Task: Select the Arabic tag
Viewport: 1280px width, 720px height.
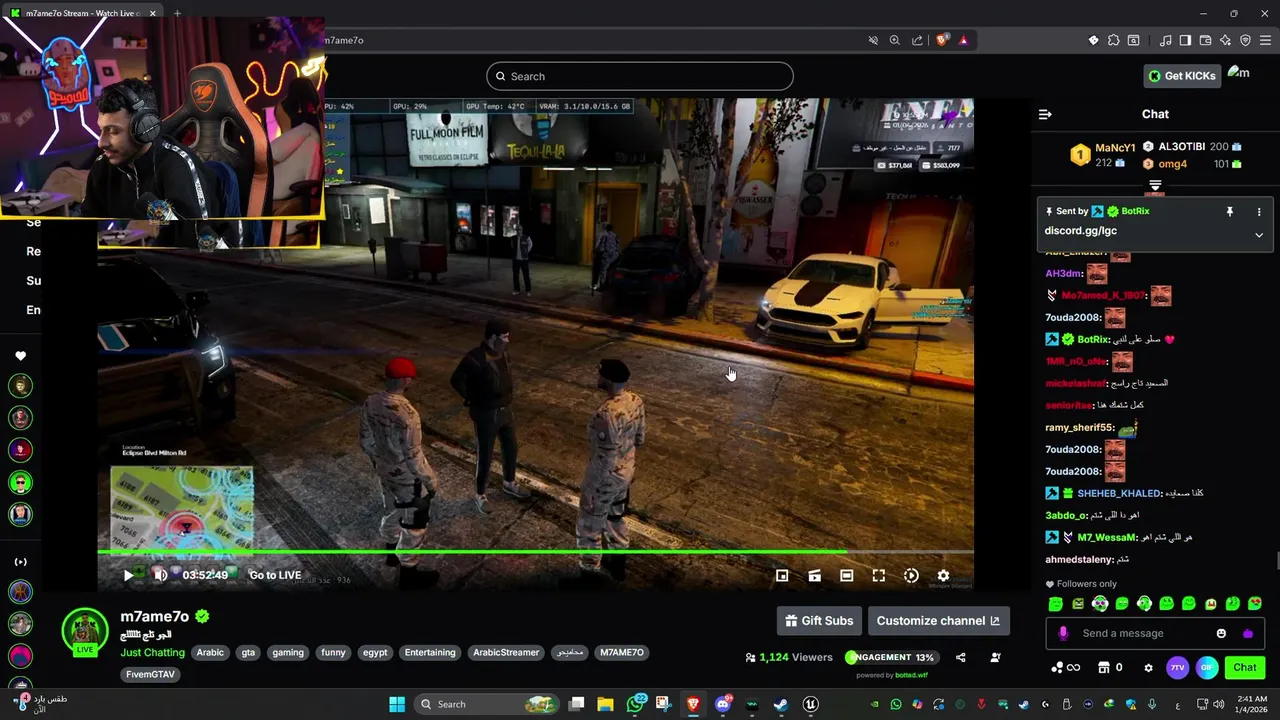Action: 210,653
